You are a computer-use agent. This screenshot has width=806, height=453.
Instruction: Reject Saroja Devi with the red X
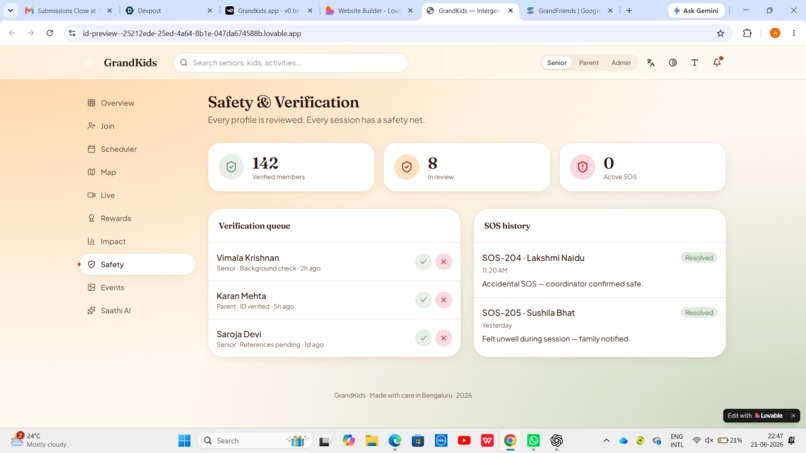click(444, 338)
